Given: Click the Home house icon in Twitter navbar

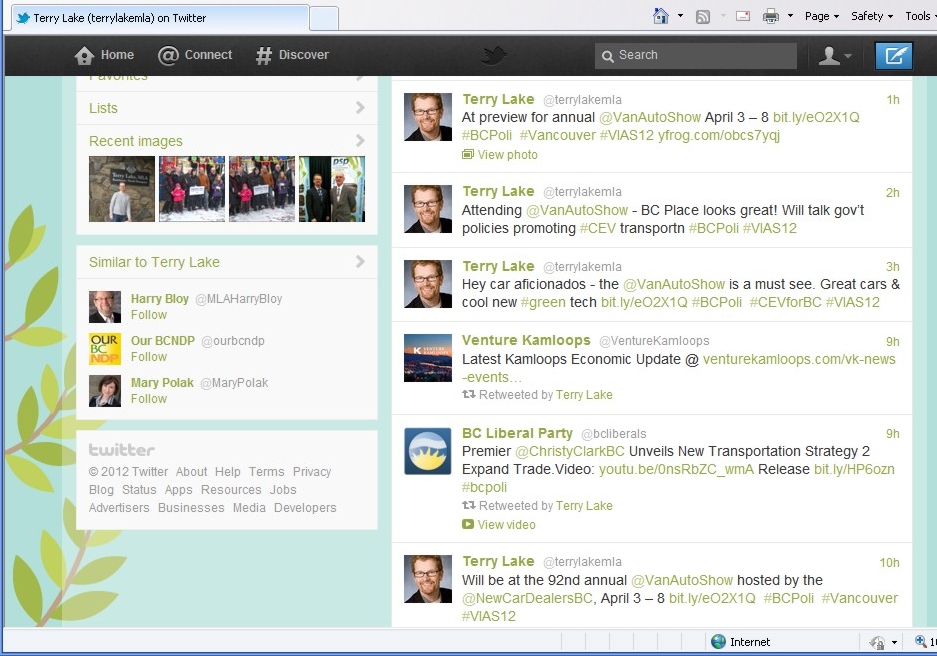Looking at the screenshot, I should point(84,56).
